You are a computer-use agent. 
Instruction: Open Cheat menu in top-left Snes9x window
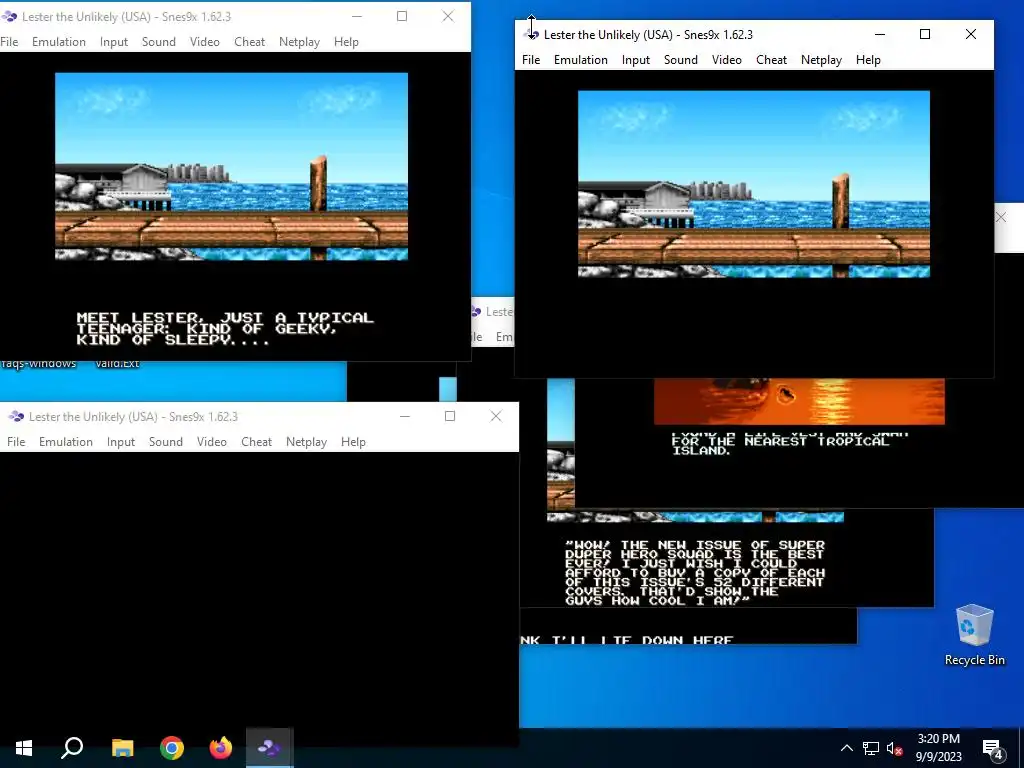[249, 42]
